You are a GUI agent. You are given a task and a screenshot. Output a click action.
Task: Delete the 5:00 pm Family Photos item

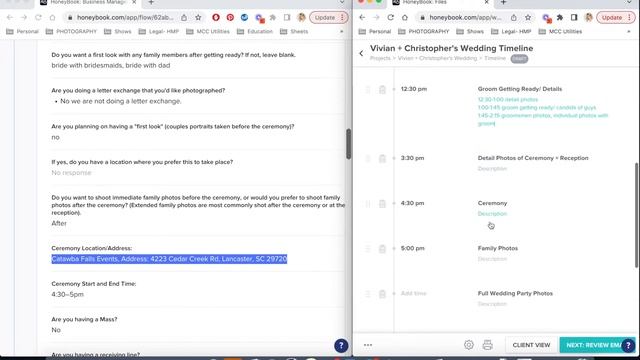click(x=382, y=249)
